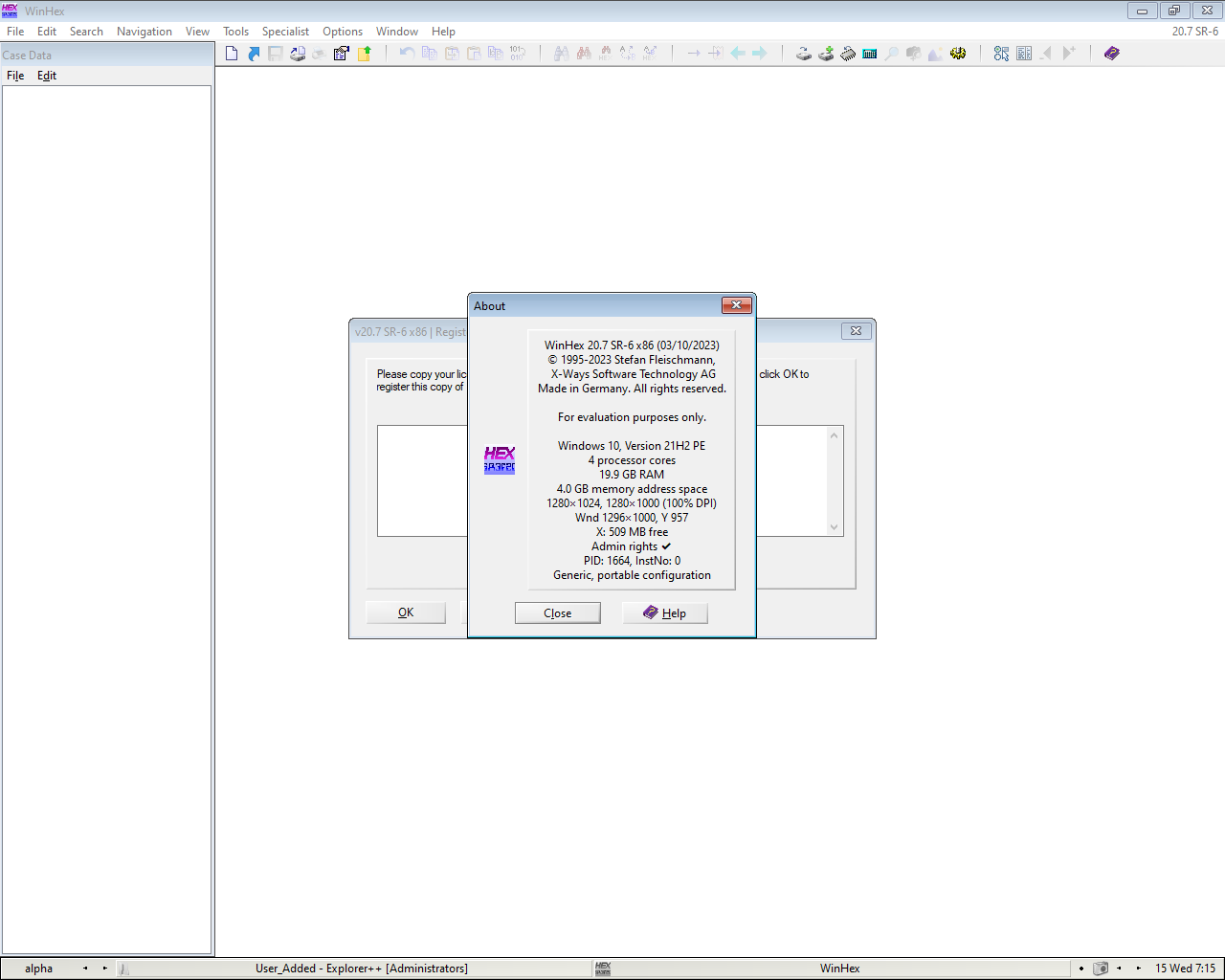Create a new file with the blank page icon
The height and width of the screenshot is (980, 1225).
coord(232,54)
